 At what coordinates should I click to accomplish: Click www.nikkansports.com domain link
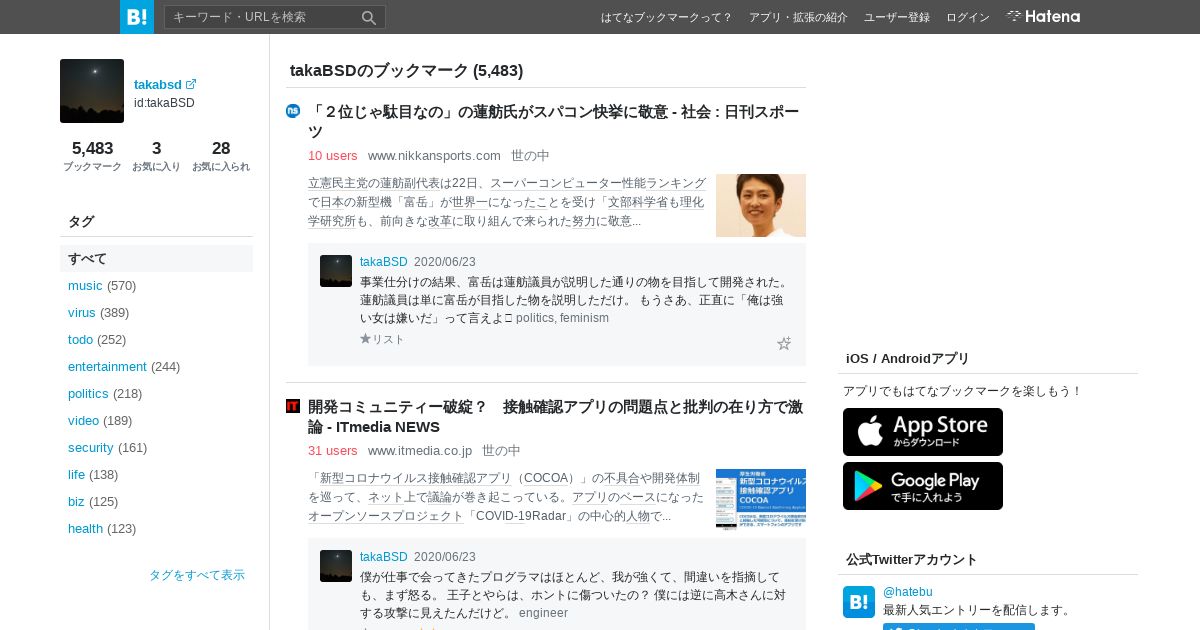click(434, 155)
